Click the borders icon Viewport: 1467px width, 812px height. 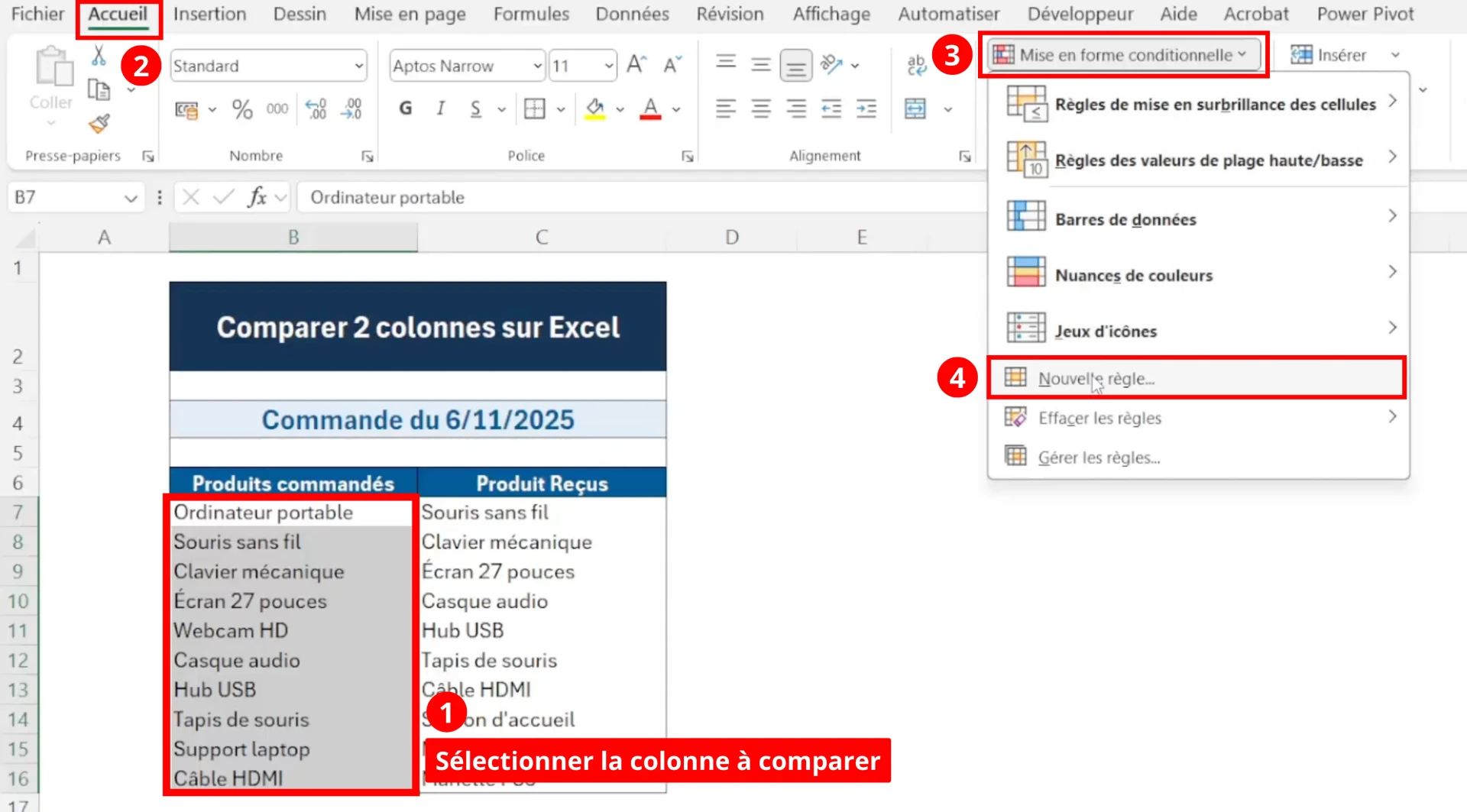[535, 109]
